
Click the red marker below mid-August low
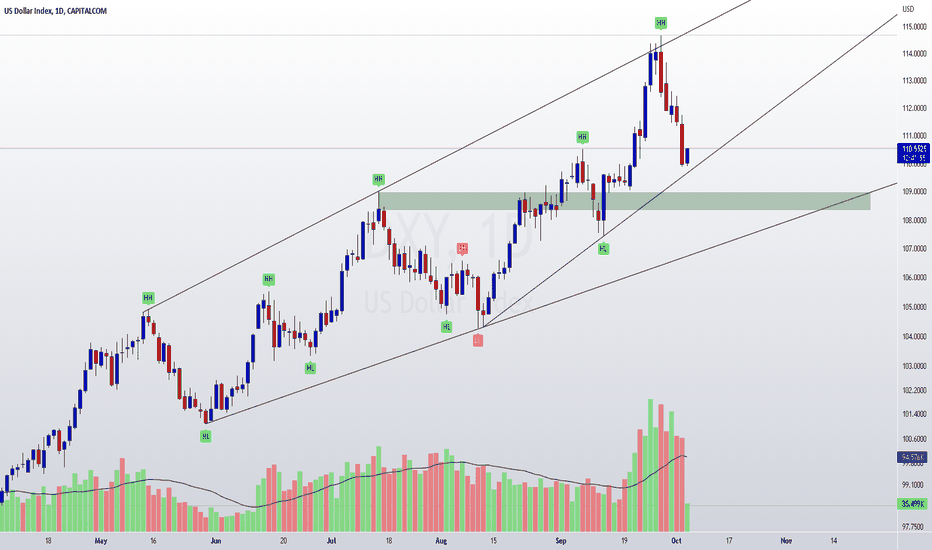point(478,340)
